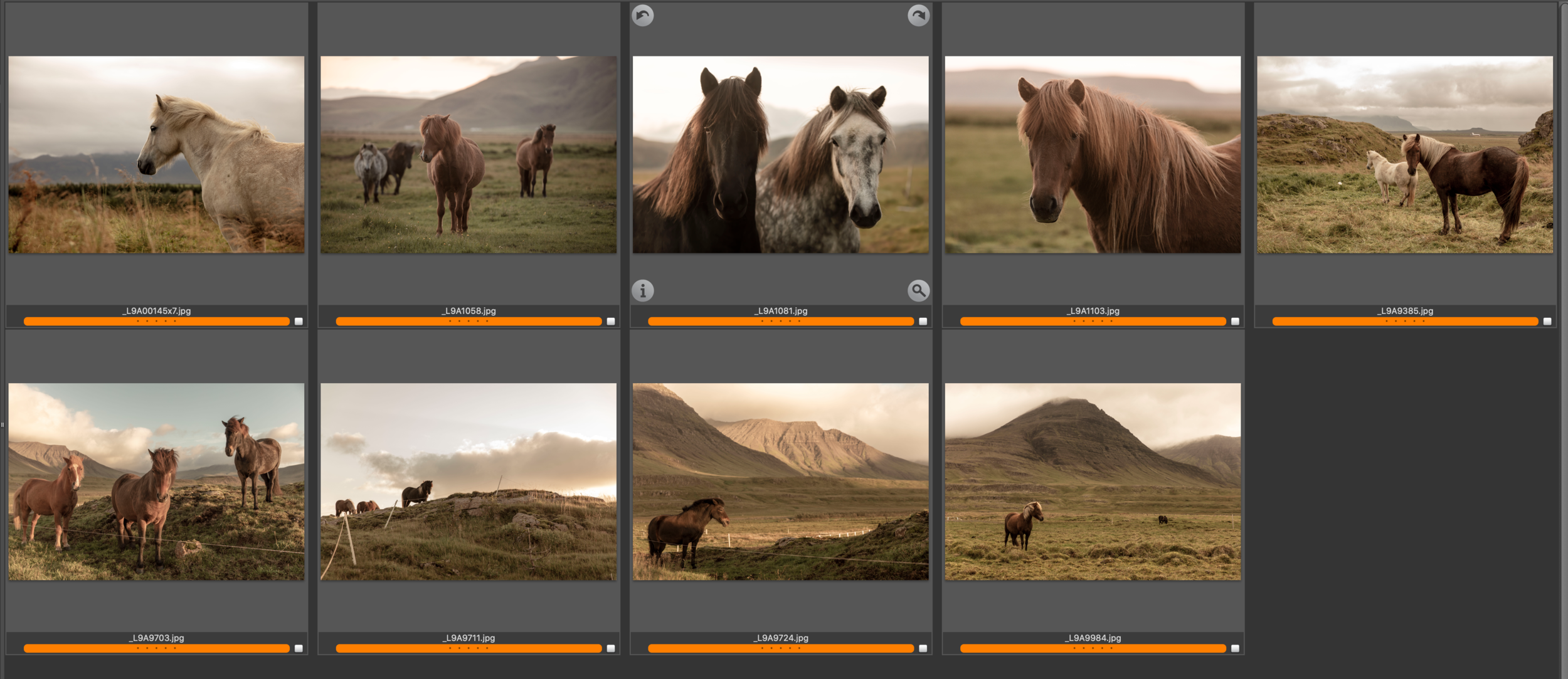Check the box for _L9A1058.jpg
The width and height of the screenshot is (1568, 679).
pyautogui.click(x=611, y=322)
